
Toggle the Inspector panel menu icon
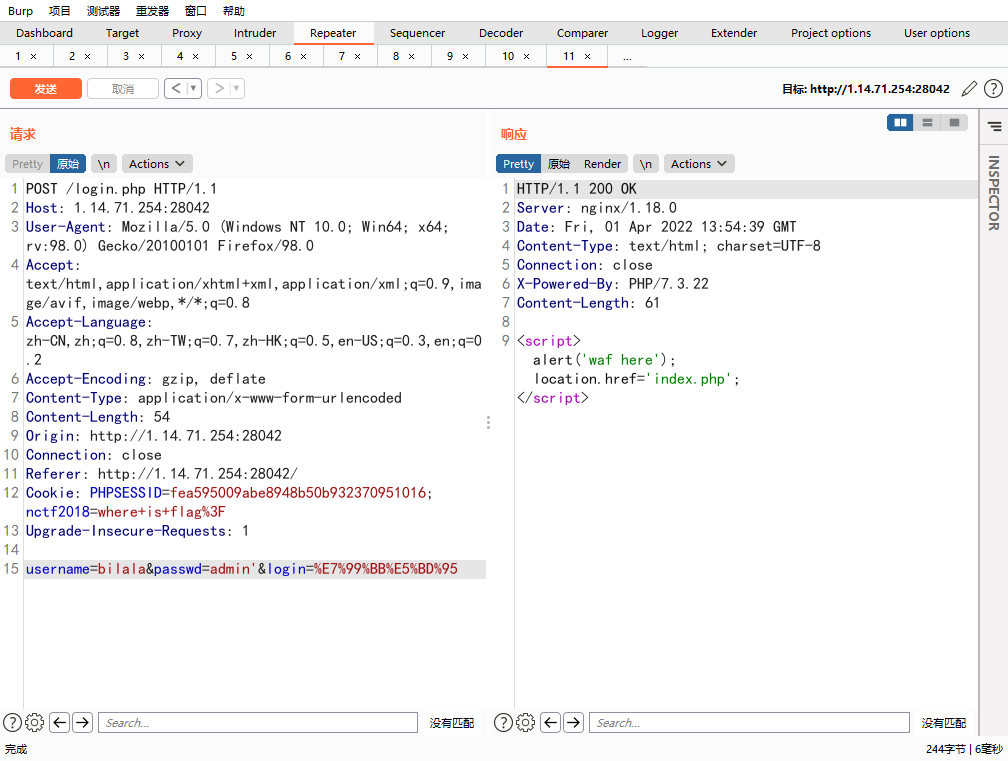click(x=994, y=126)
